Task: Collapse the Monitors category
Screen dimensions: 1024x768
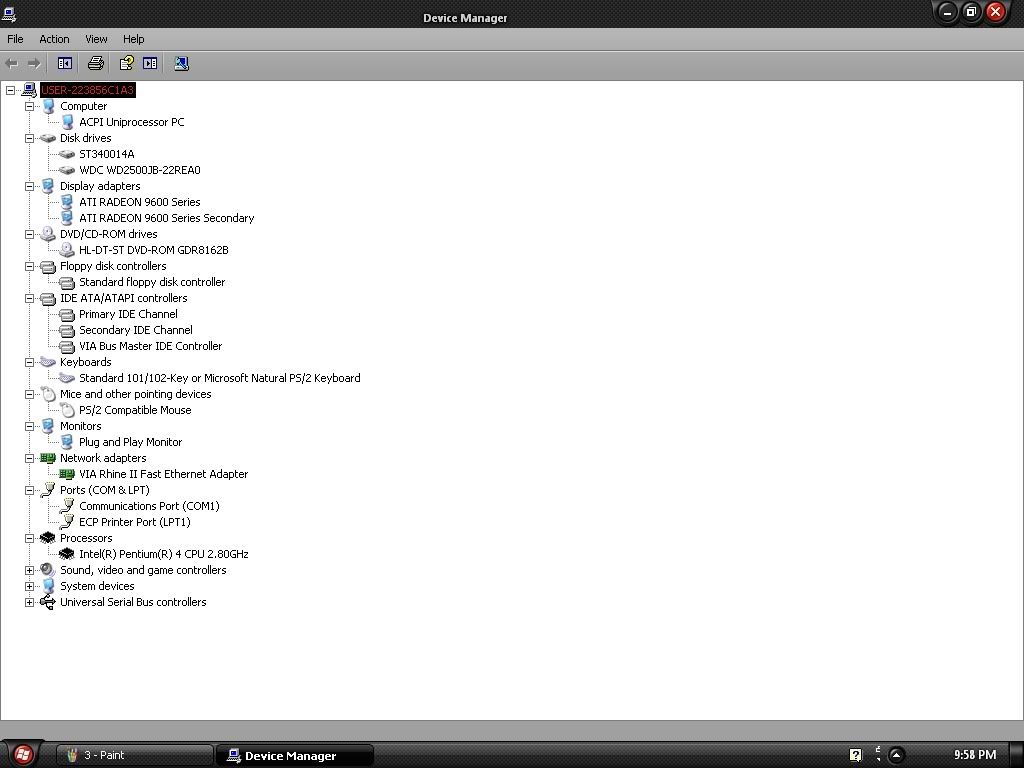Action: (x=29, y=426)
